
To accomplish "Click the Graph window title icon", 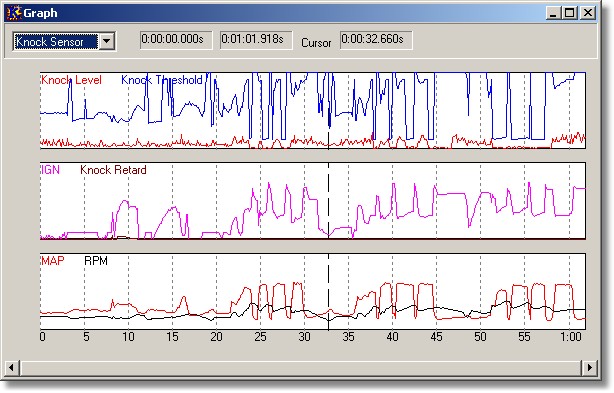I will click(13, 13).
